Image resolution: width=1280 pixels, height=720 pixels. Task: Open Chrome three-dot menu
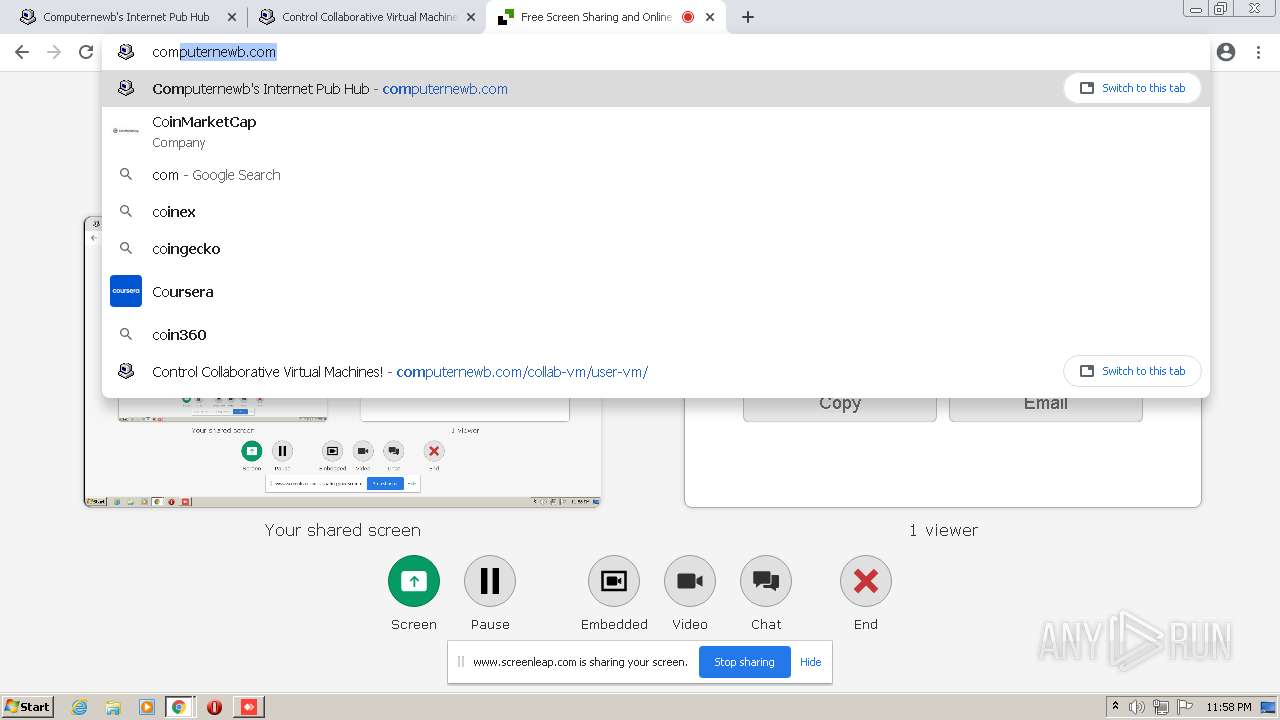coord(1258,52)
